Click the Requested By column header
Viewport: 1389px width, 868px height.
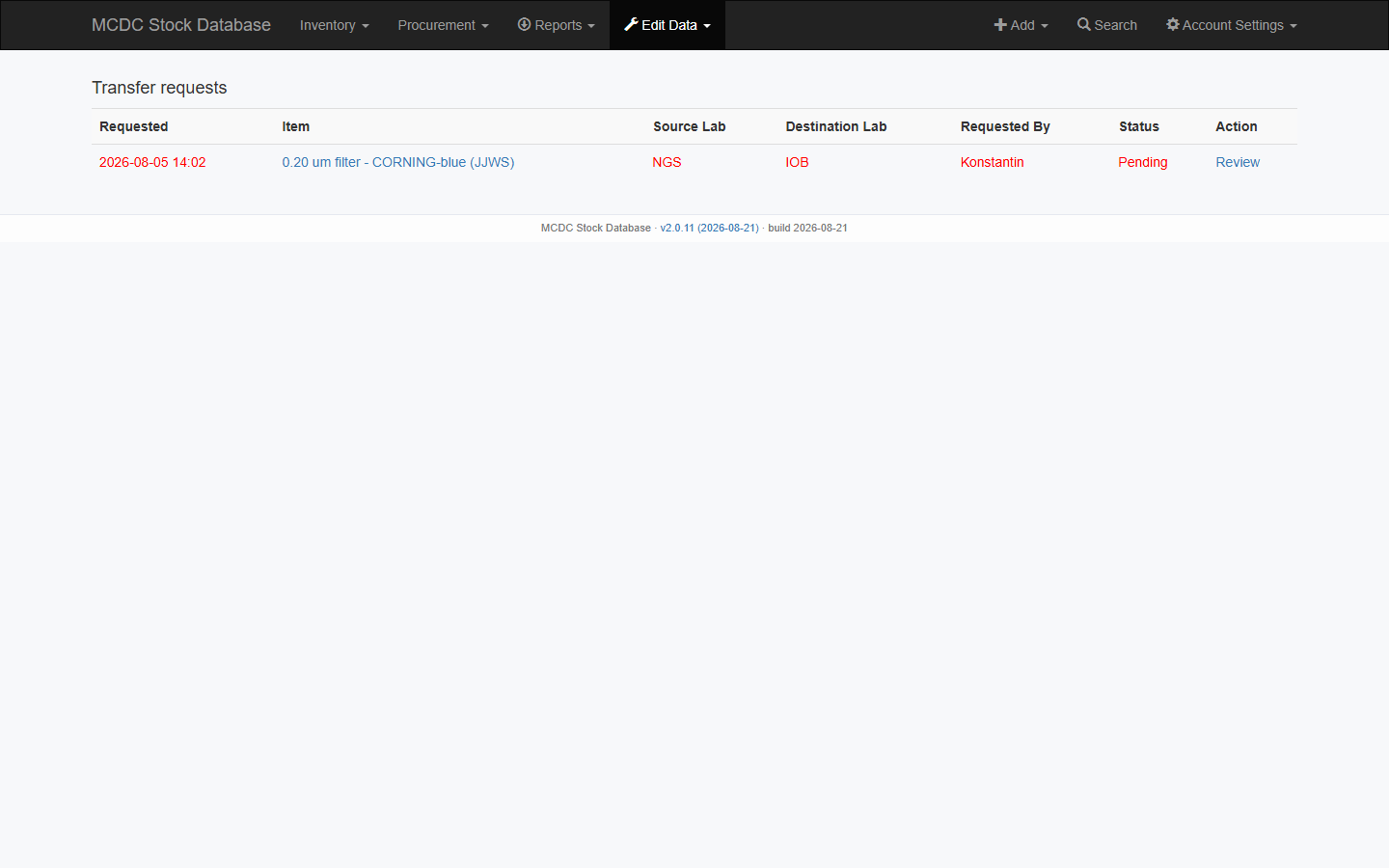coord(1005,126)
